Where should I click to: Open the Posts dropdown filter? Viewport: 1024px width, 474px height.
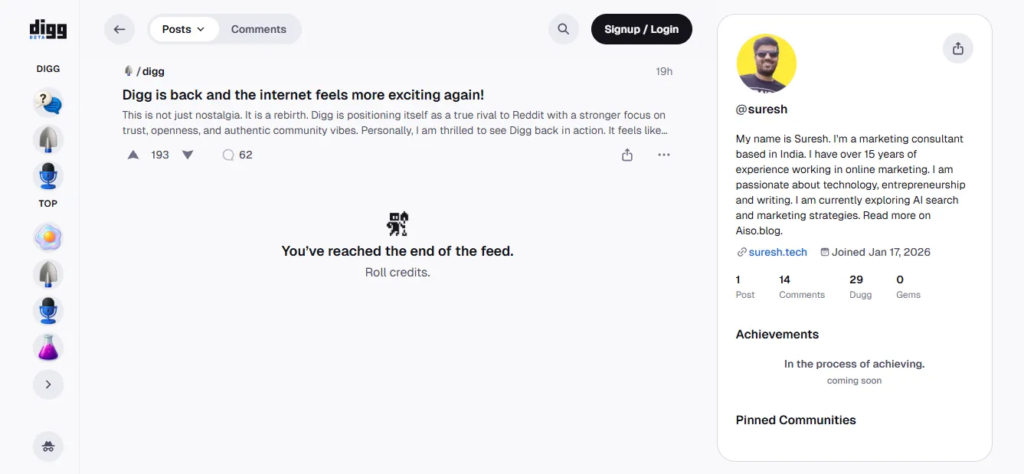coord(183,29)
